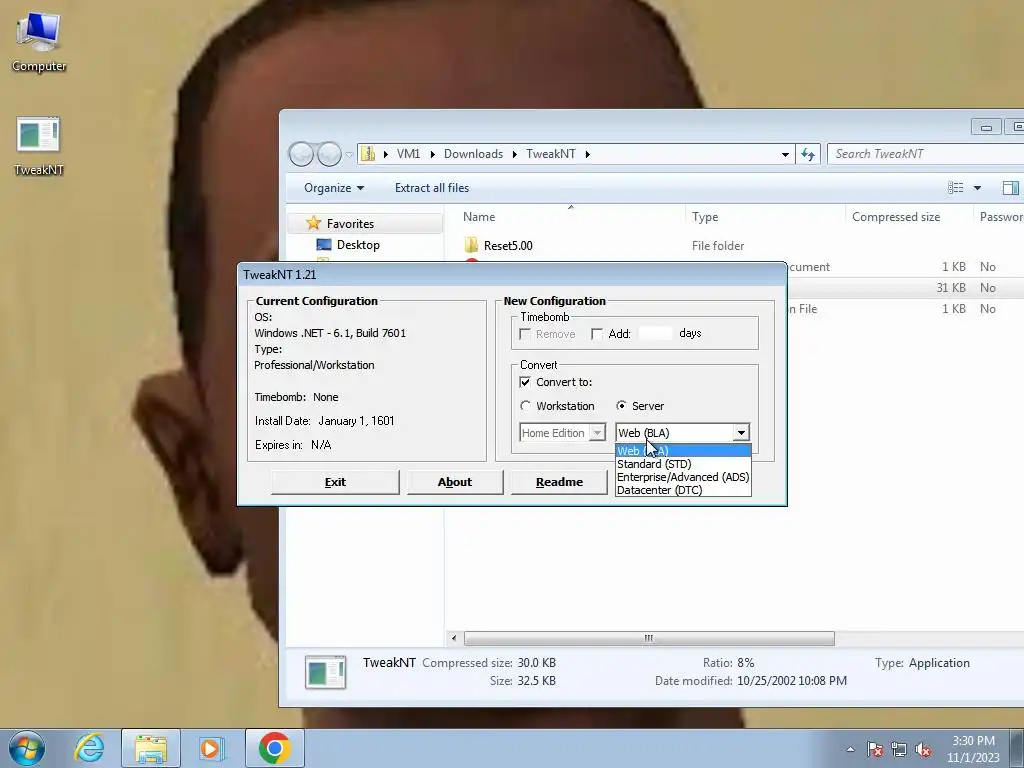The image size is (1024, 768).
Task: Click VM1 in the address breadcrumb
Action: tap(408, 154)
